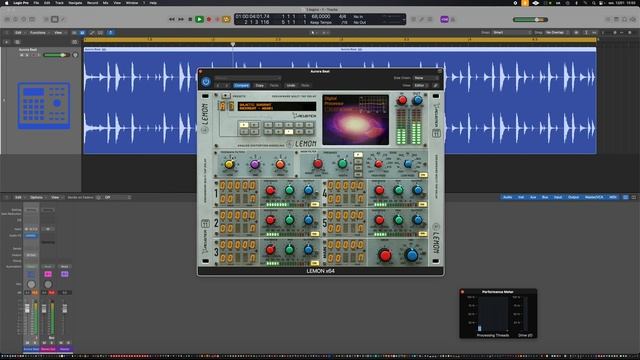
Task: Open the Edit menu in menu bar
Action: pos(47,3)
